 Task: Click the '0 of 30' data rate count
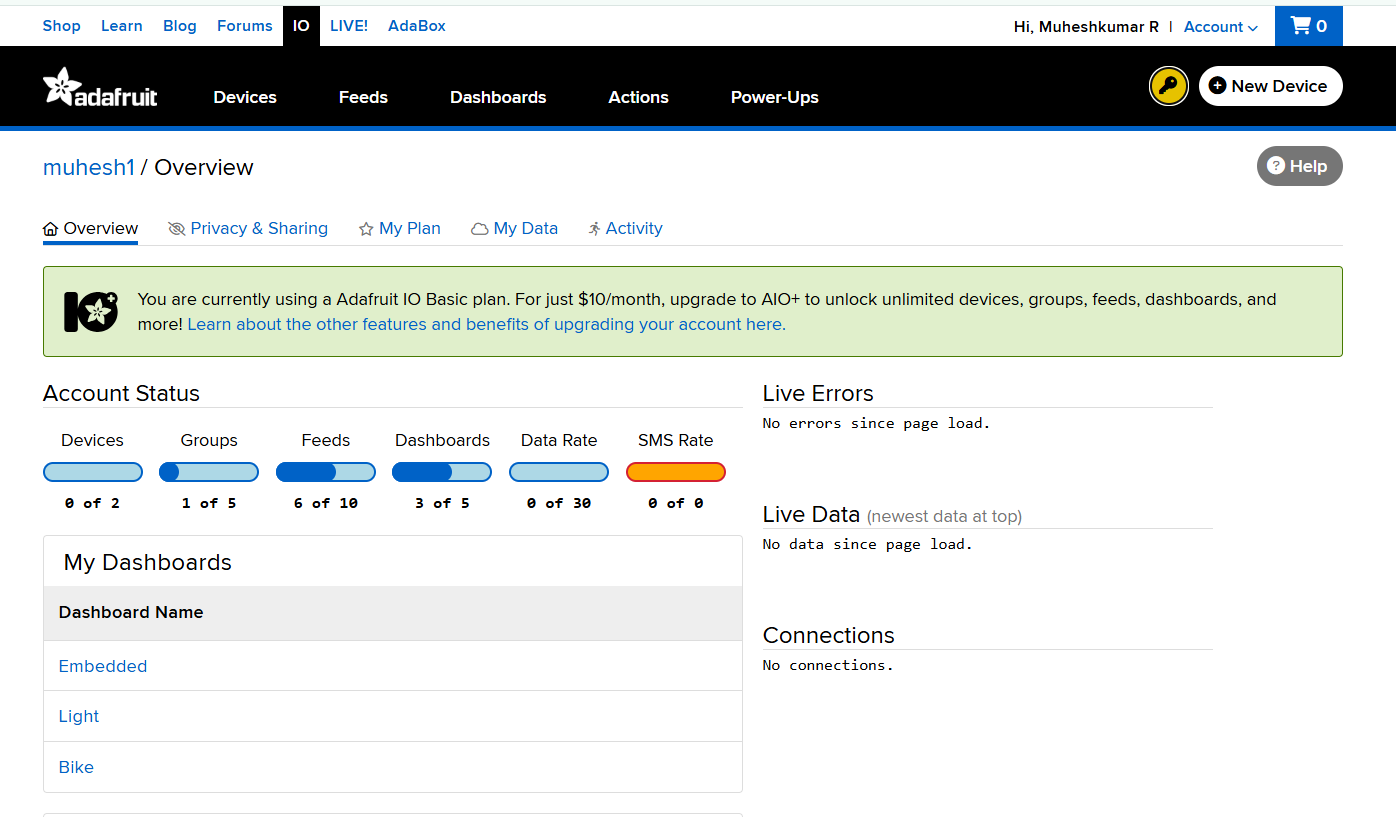(x=559, y=503)
